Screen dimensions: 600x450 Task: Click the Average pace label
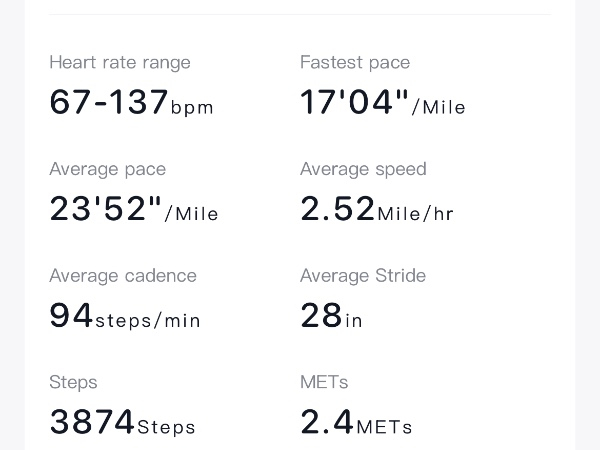pos(107,169)
